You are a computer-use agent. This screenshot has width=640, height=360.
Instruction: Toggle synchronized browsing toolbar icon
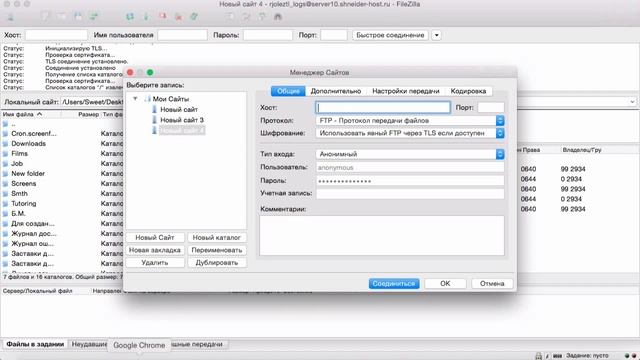coord(262,17)
